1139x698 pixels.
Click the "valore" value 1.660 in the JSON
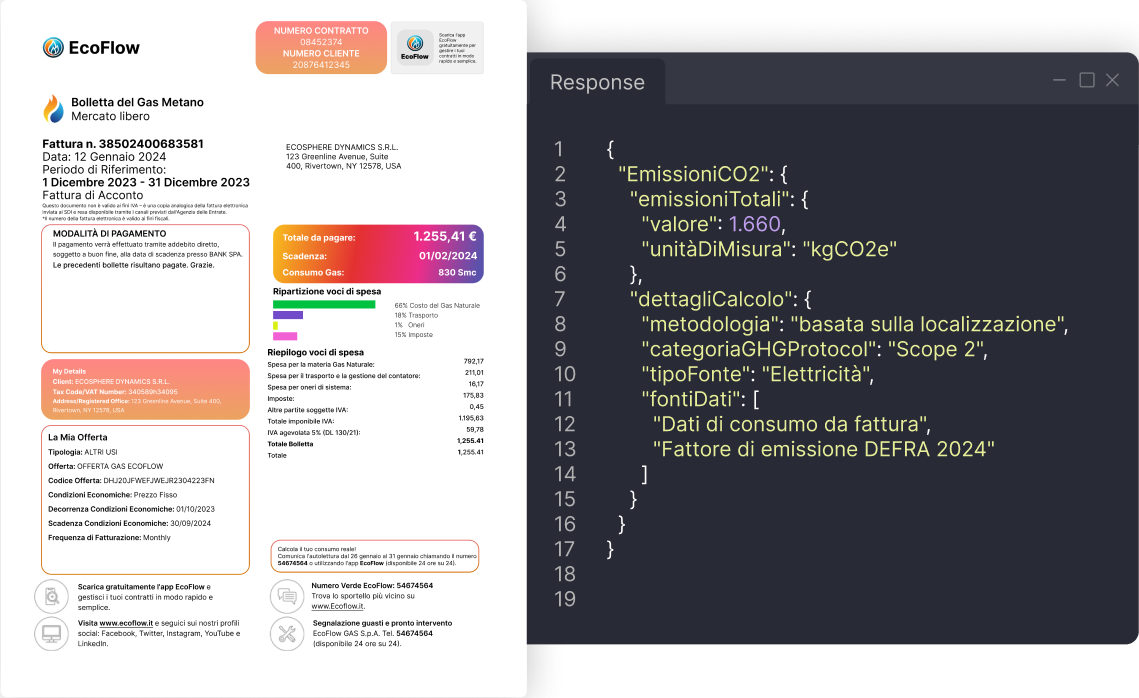coord(749,224)
